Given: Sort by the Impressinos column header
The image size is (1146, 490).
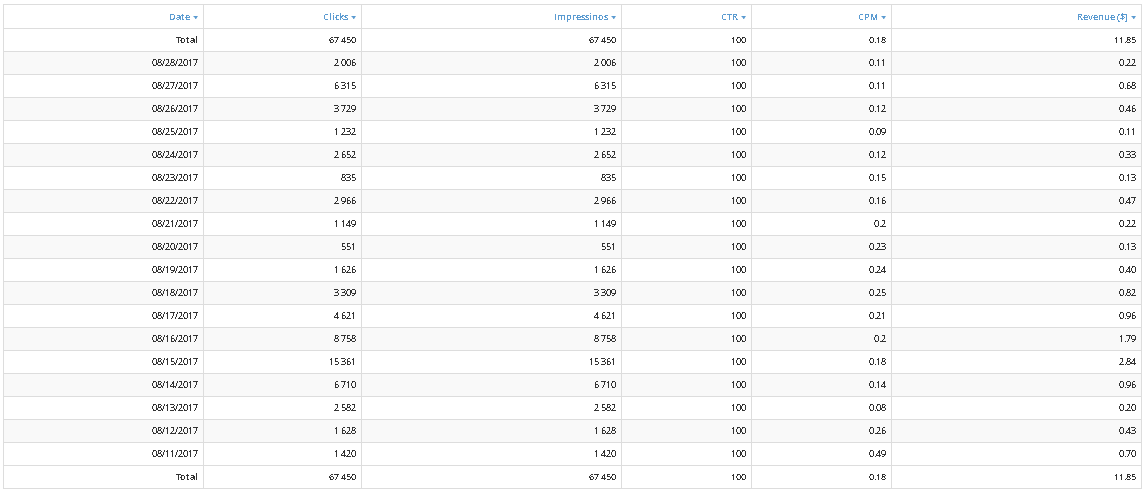Looking at the screenshot, I should tap(583, 17).
